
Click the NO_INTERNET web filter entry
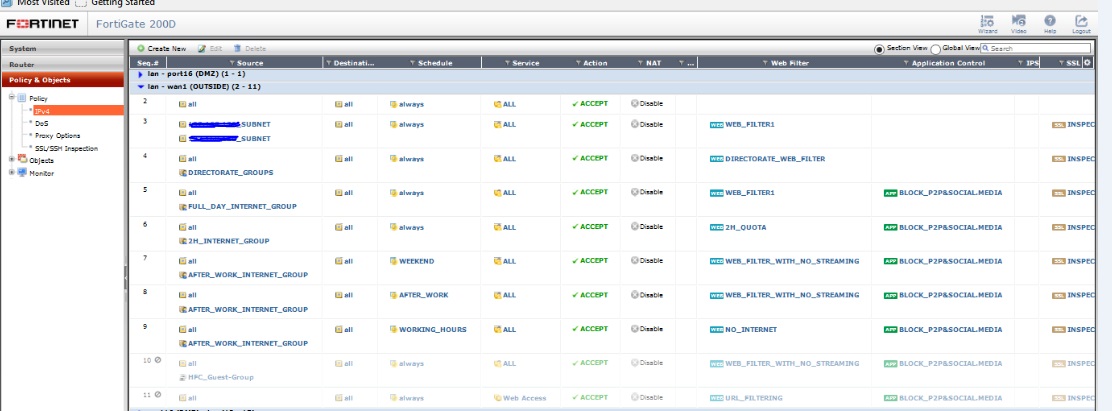coord(751,330)
